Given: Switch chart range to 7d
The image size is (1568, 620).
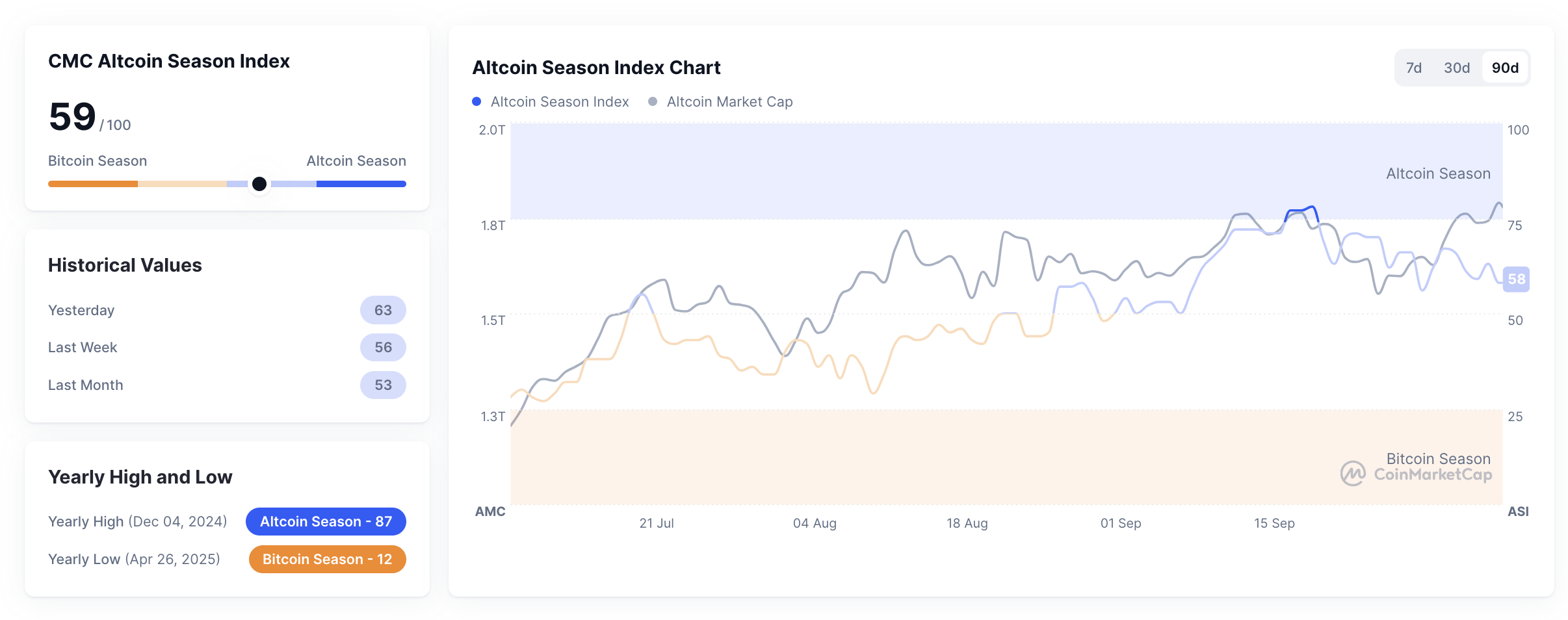Looking at the screenshot, I should coord(1413,68).
